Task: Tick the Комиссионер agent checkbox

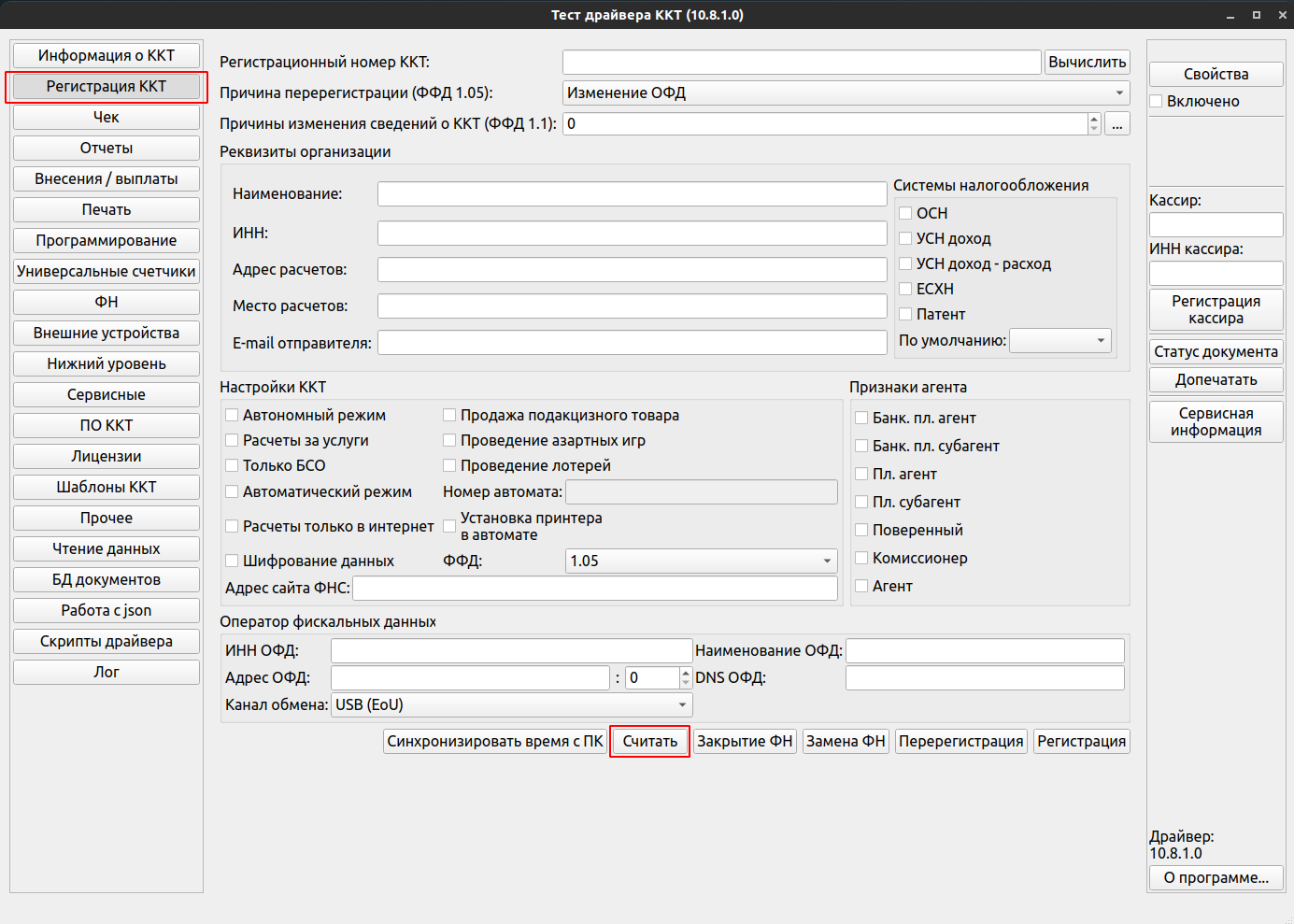Action: [x=861, y=558]
